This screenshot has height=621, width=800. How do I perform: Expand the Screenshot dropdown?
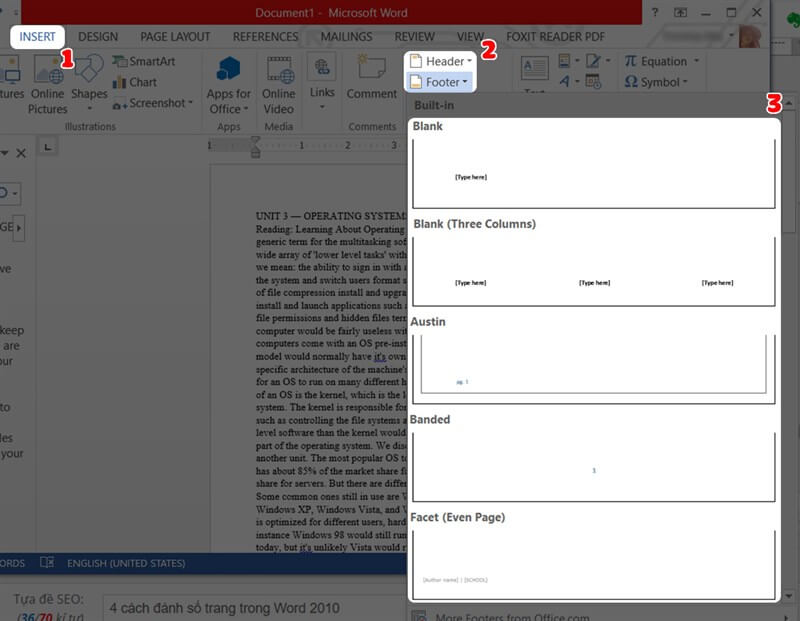point(155,103)
